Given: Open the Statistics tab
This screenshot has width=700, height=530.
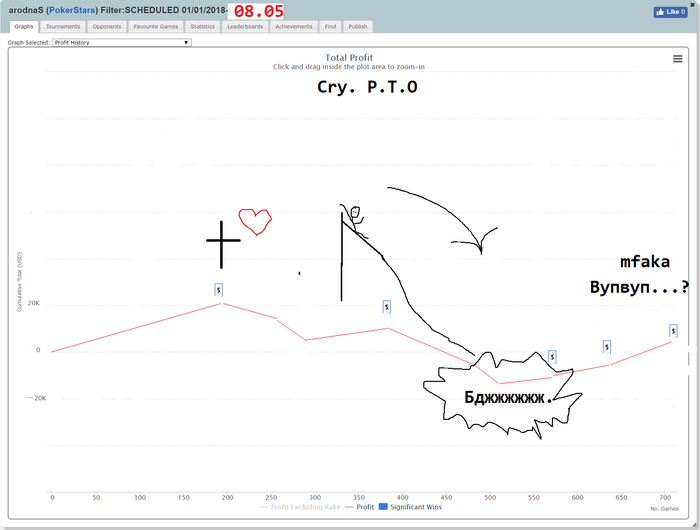Looking at the screenshot, I should [x=203, y=27].
